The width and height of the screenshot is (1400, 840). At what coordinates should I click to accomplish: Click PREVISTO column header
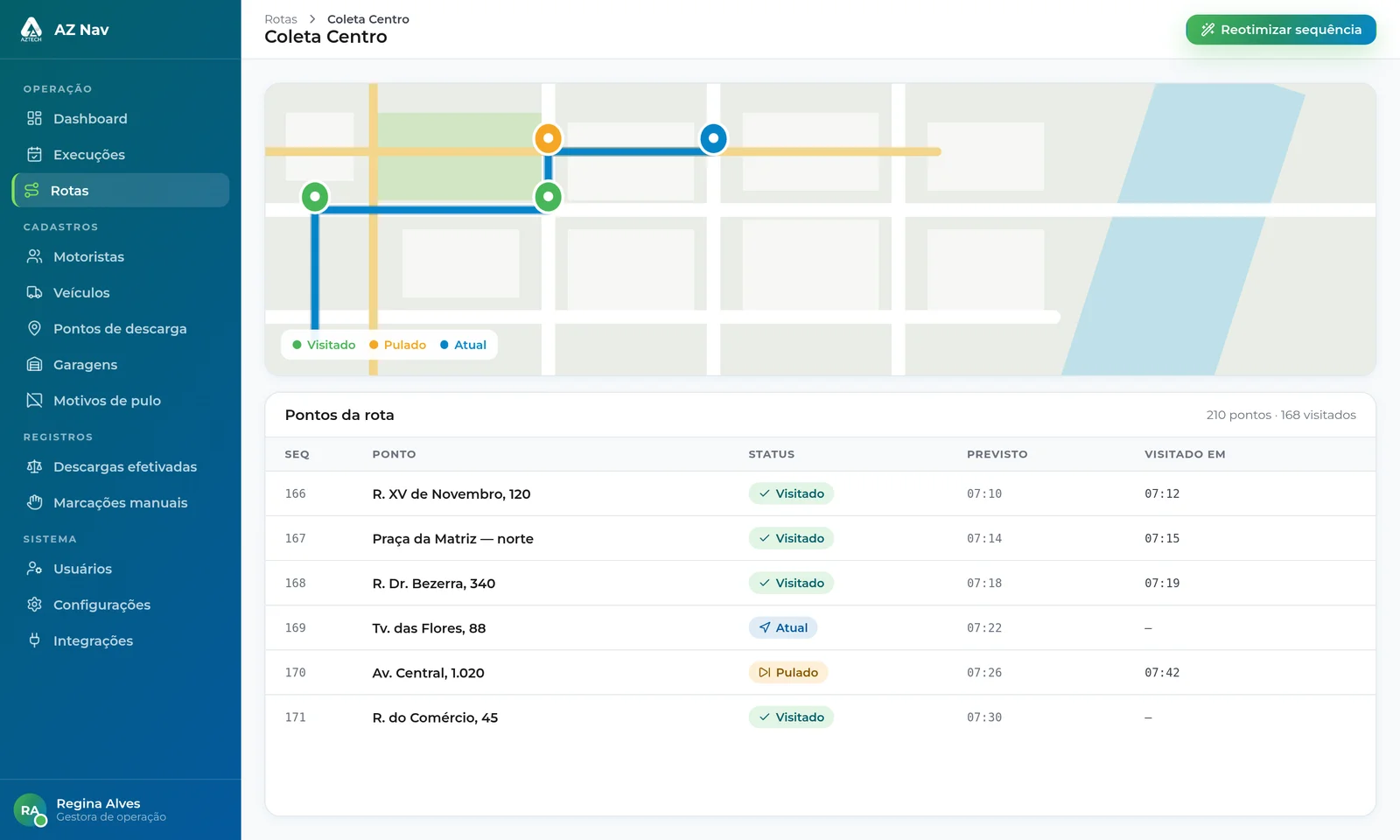coord(997,454)
